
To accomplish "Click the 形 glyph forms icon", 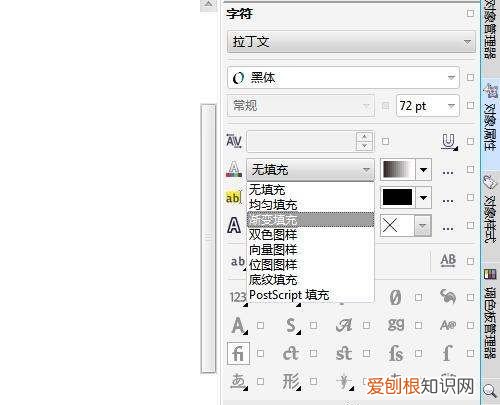I will tap(291, 381).
